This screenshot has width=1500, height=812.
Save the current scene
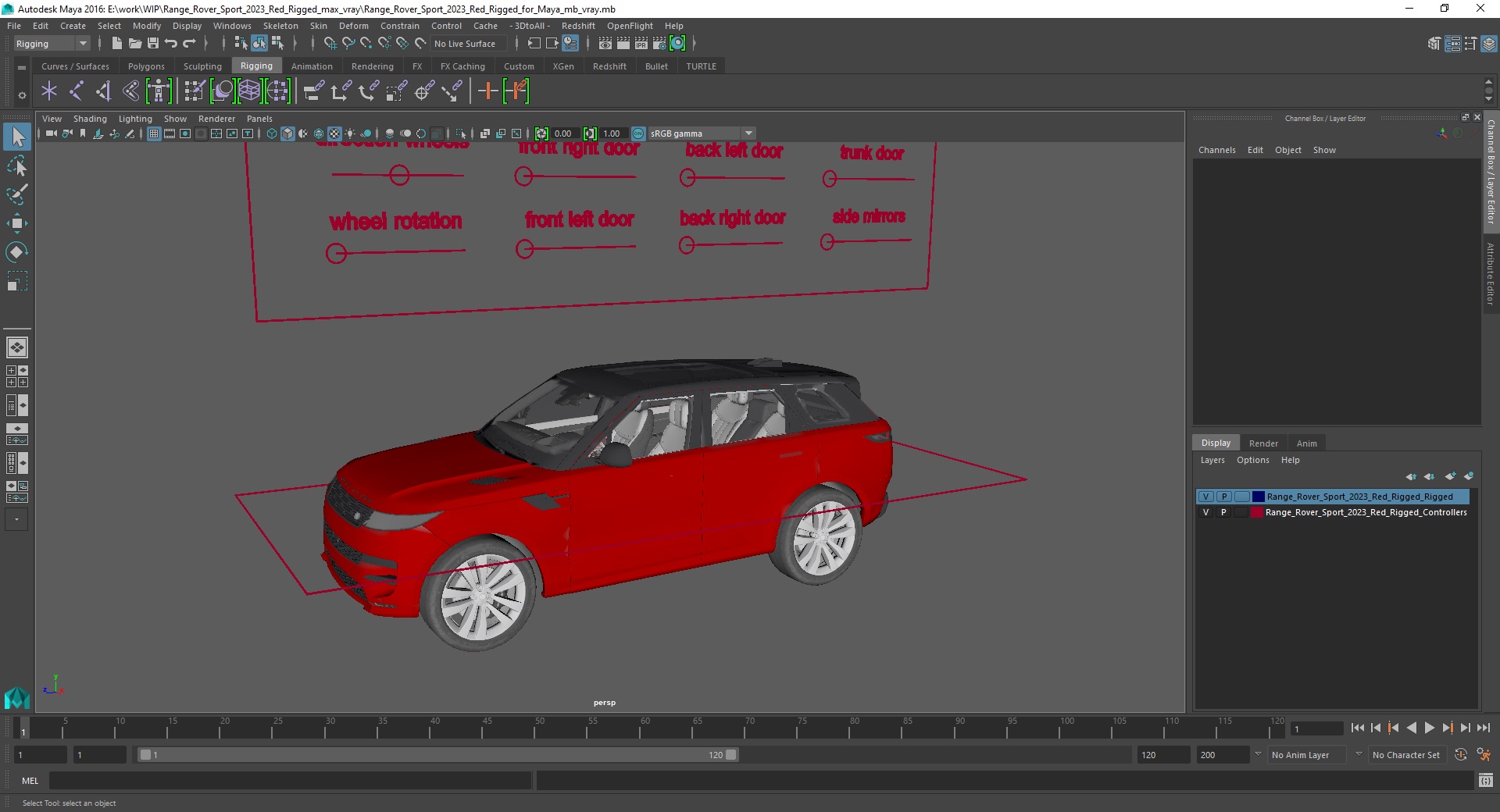pos(153,44)
